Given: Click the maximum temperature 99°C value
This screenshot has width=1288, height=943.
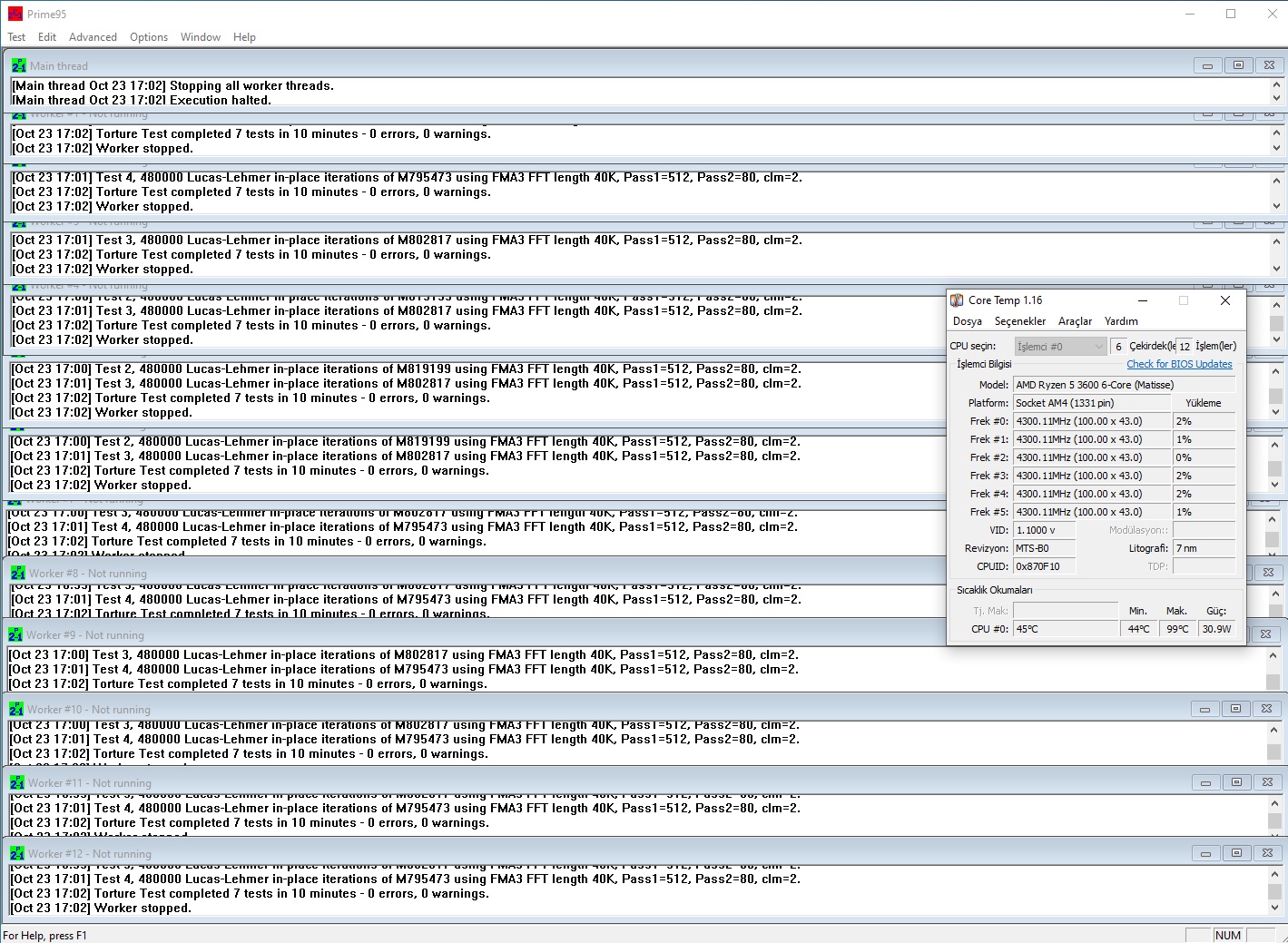Looking at the screenshot, I should 1177,629.
